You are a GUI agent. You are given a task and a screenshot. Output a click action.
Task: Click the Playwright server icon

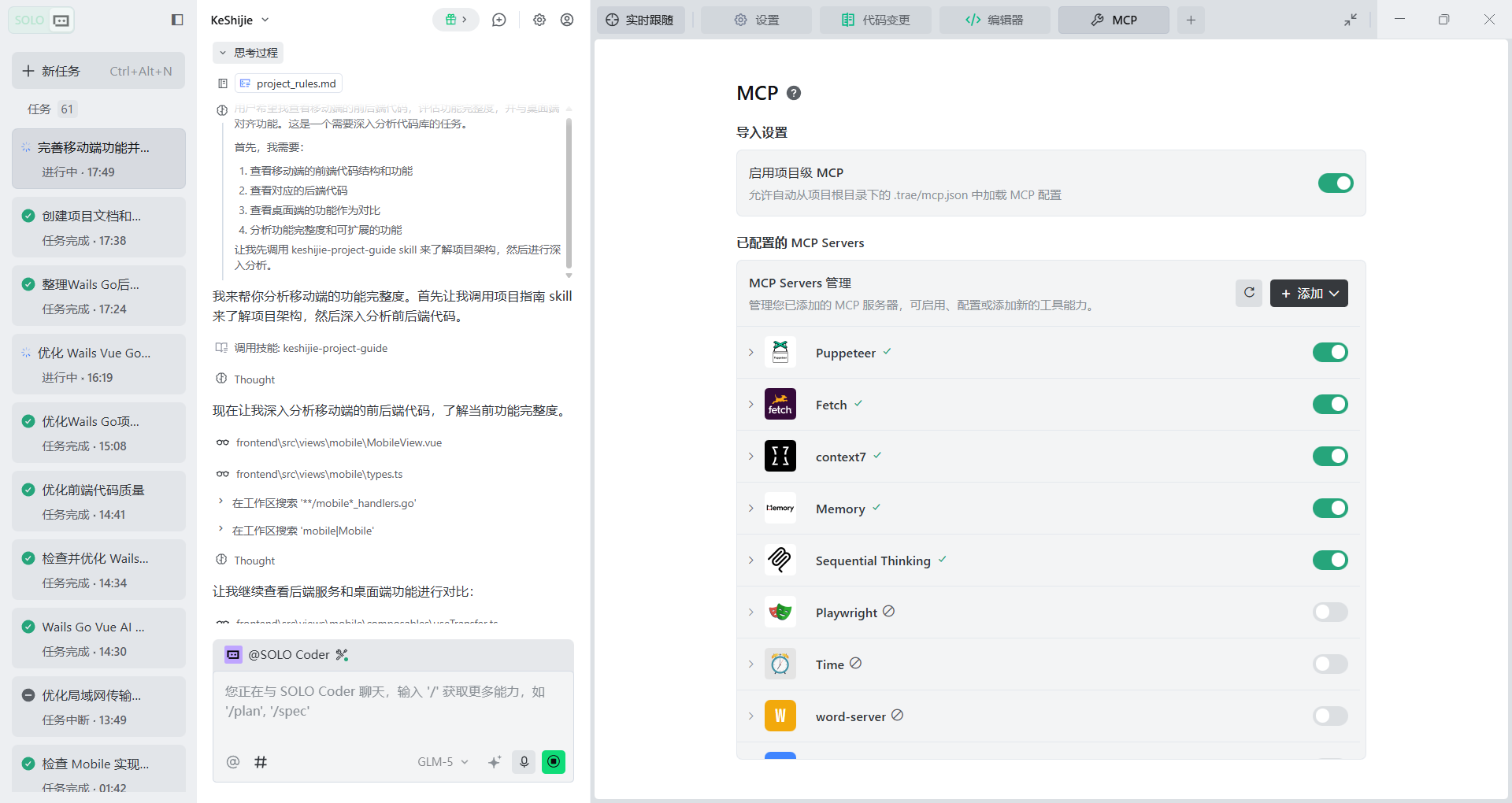click(780, 612)
